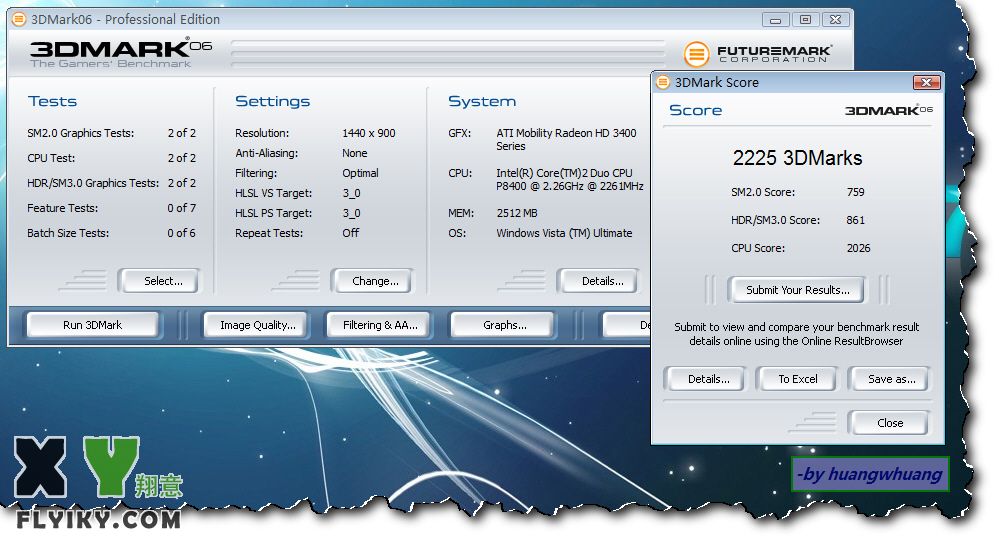Click the Run 3DMark button

[x=92, y=325]
